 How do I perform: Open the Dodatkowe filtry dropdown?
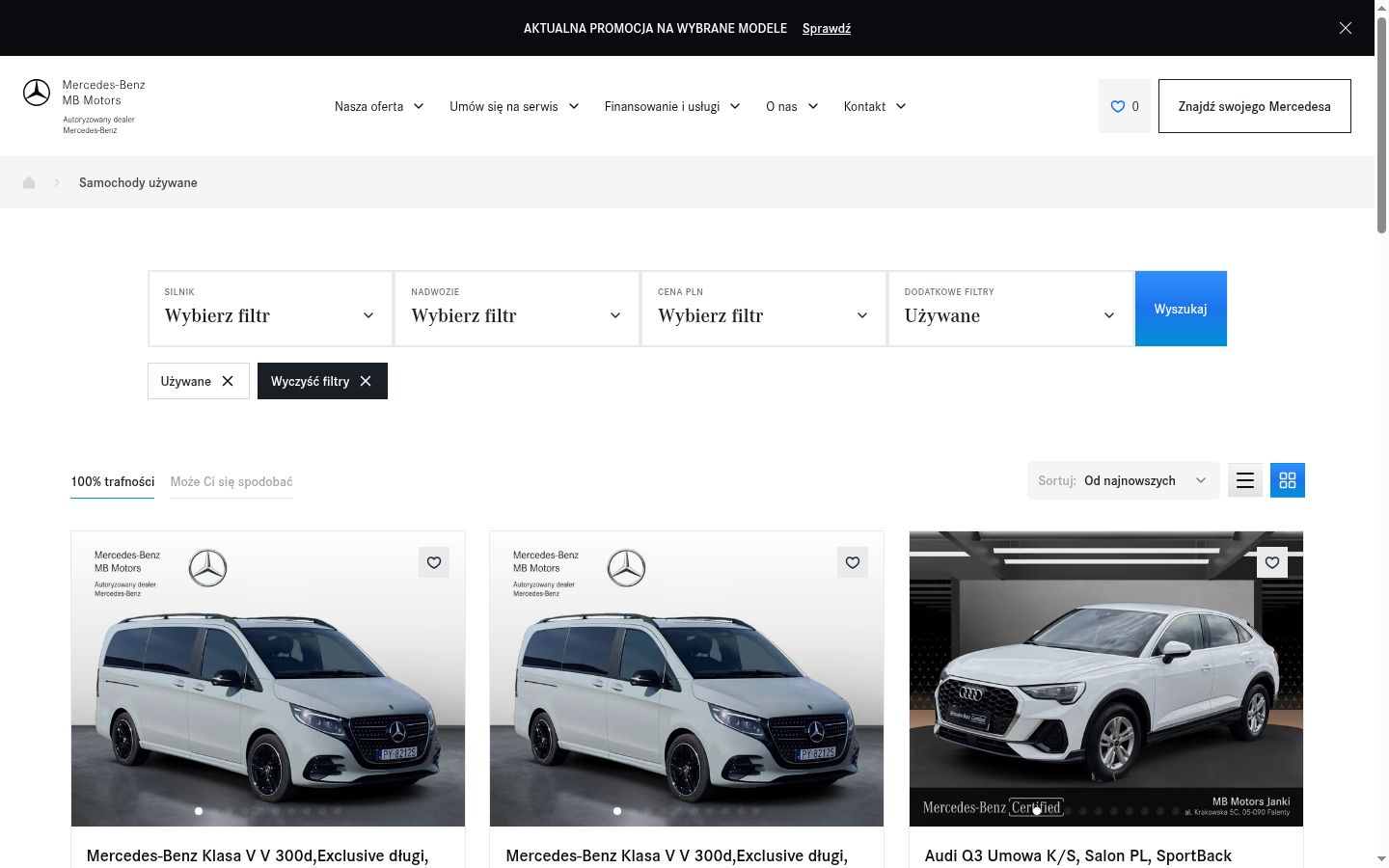(x=1011, y=309)
